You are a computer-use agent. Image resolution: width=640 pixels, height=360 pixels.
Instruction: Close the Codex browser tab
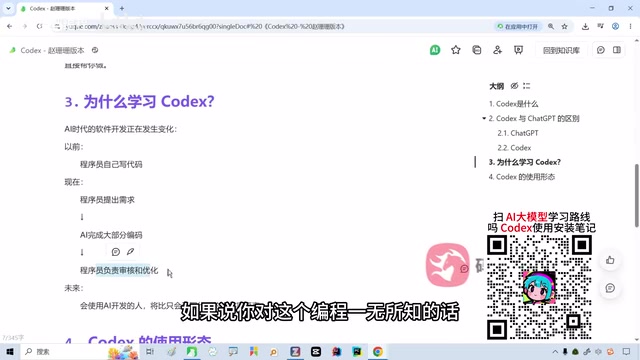(107, 8)
